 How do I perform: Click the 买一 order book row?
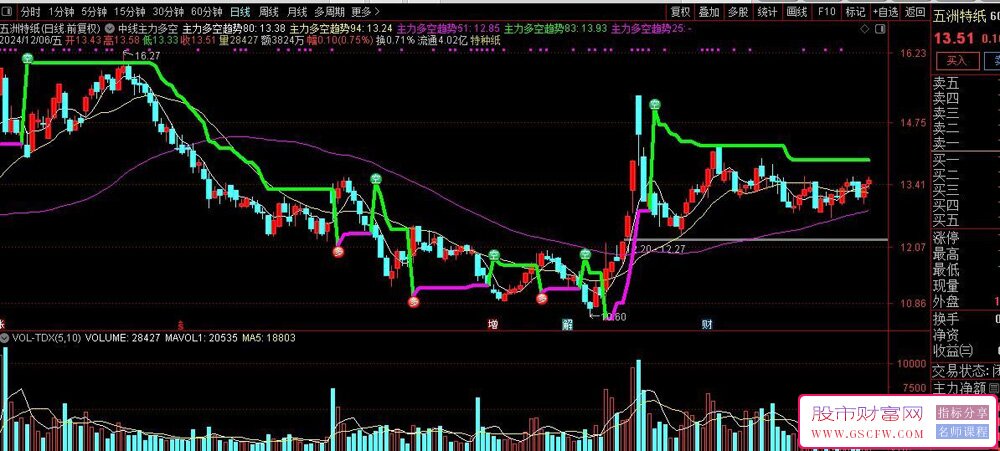[x=966, y=160]
